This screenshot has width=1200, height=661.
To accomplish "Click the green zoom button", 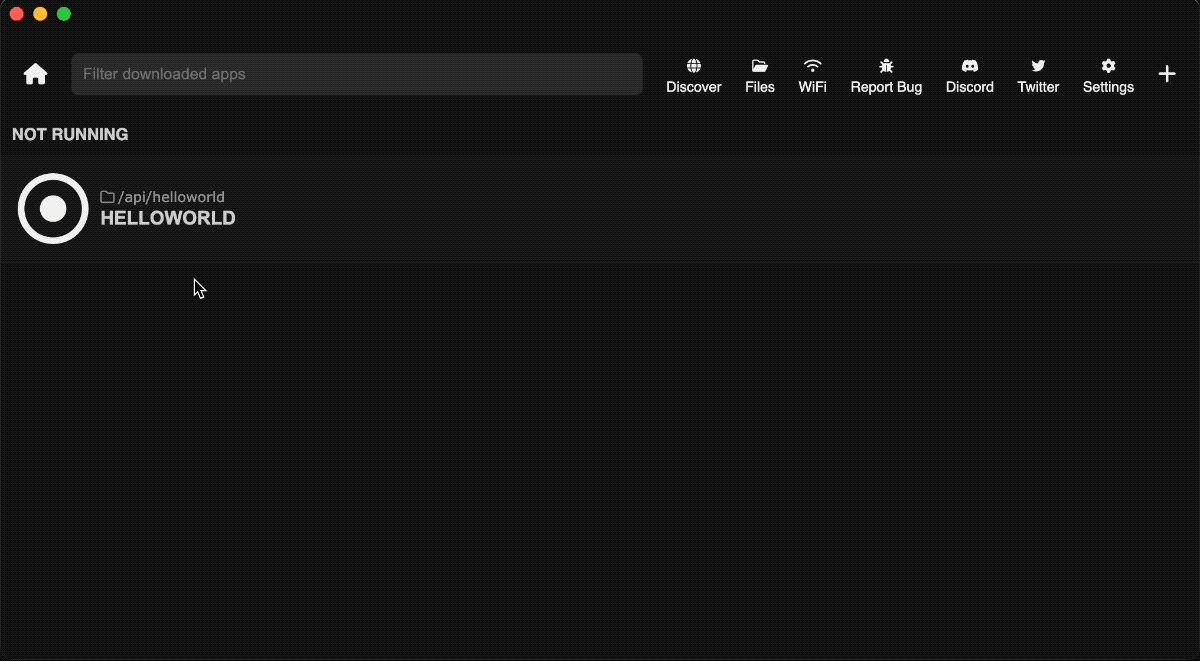I will [x=64, y=15].
